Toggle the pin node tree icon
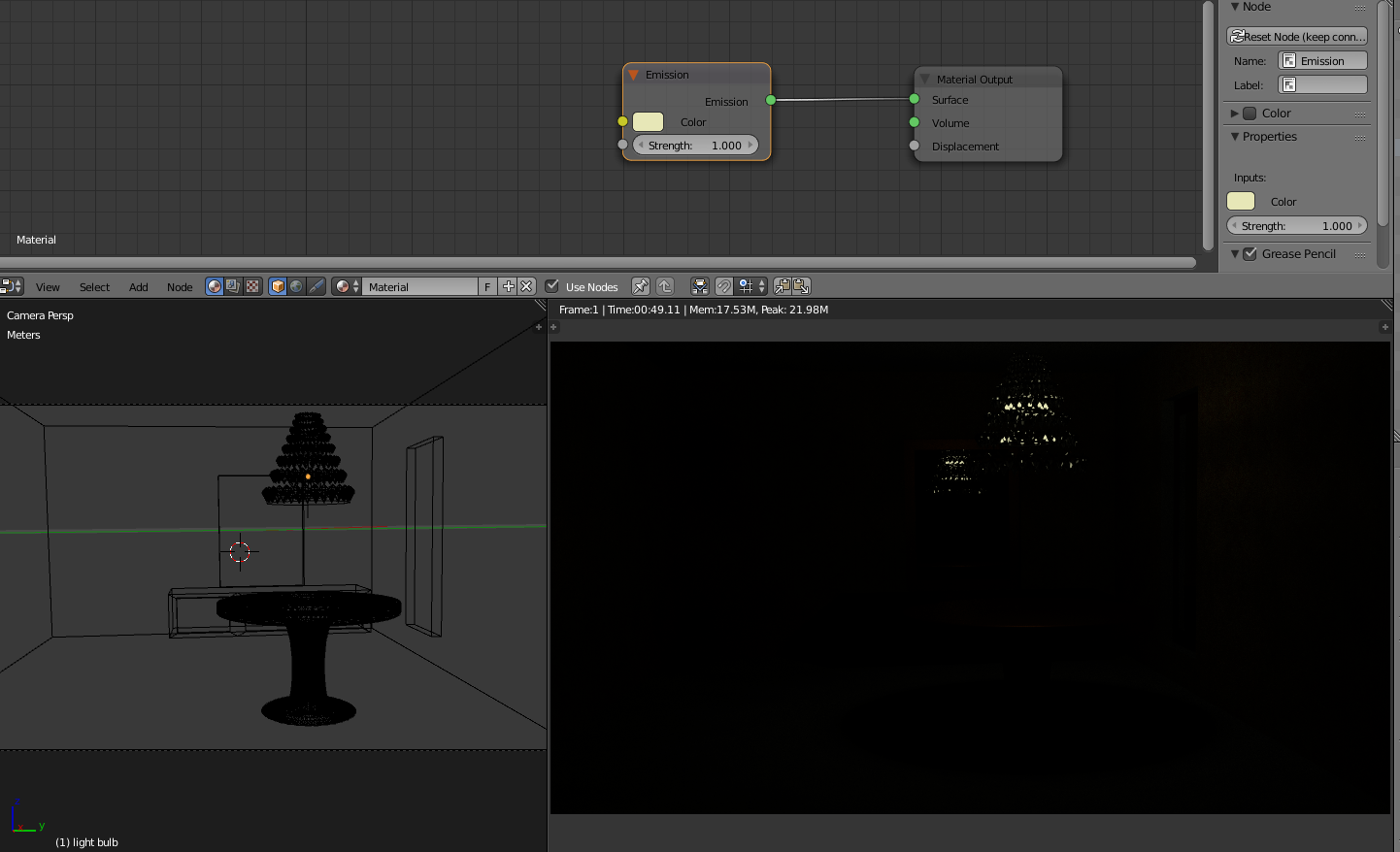 (641, 286)
